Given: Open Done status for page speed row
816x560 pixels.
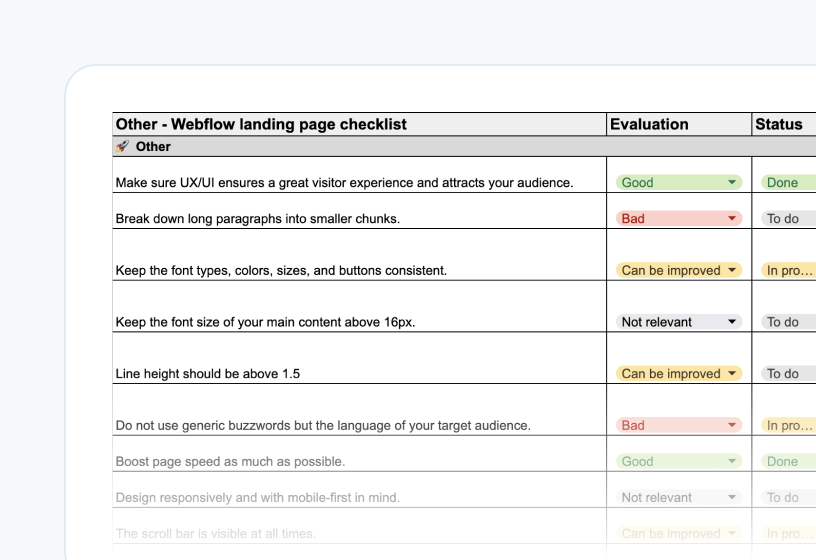Looking at the screenshot, I should click(x=788, y=461).
